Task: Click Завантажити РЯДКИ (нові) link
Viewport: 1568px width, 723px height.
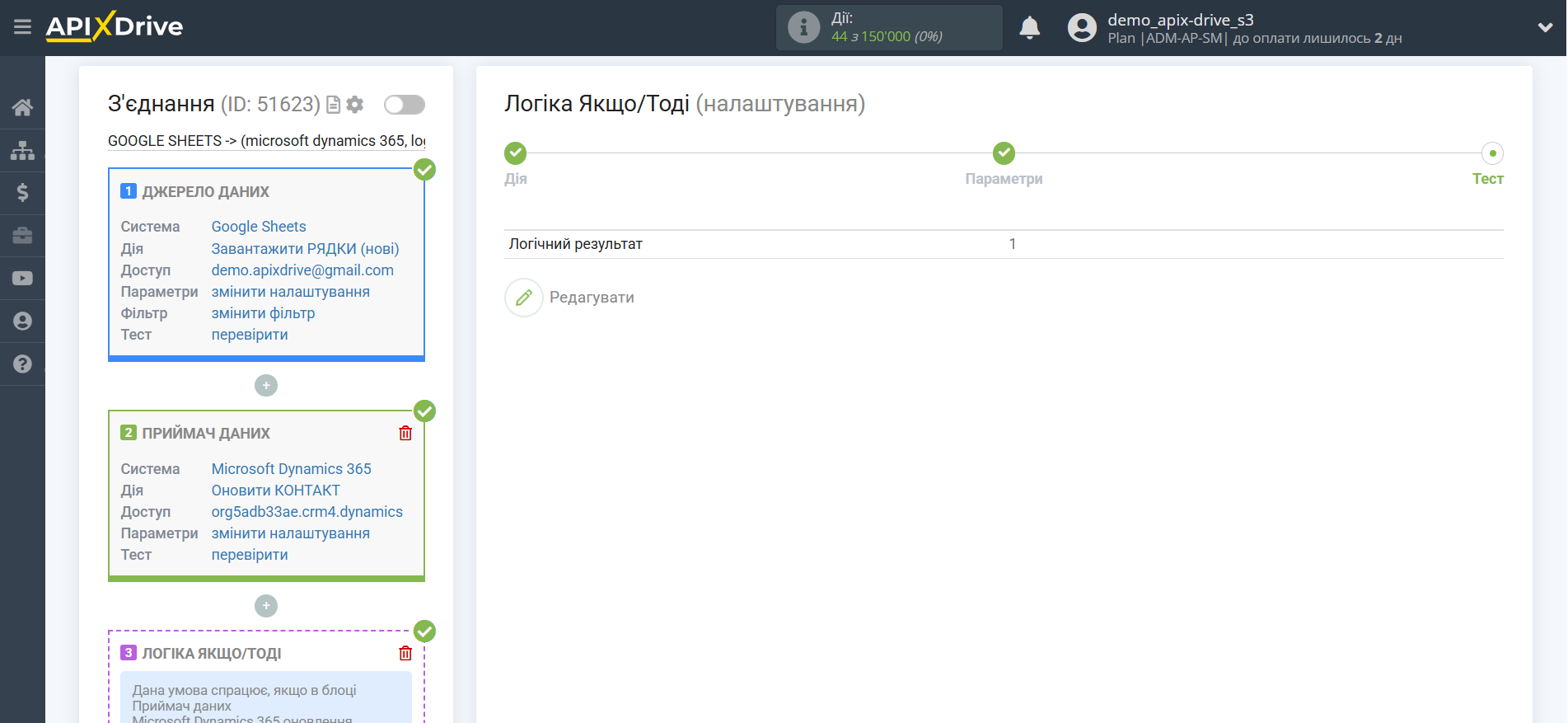Action: point(305,249)
